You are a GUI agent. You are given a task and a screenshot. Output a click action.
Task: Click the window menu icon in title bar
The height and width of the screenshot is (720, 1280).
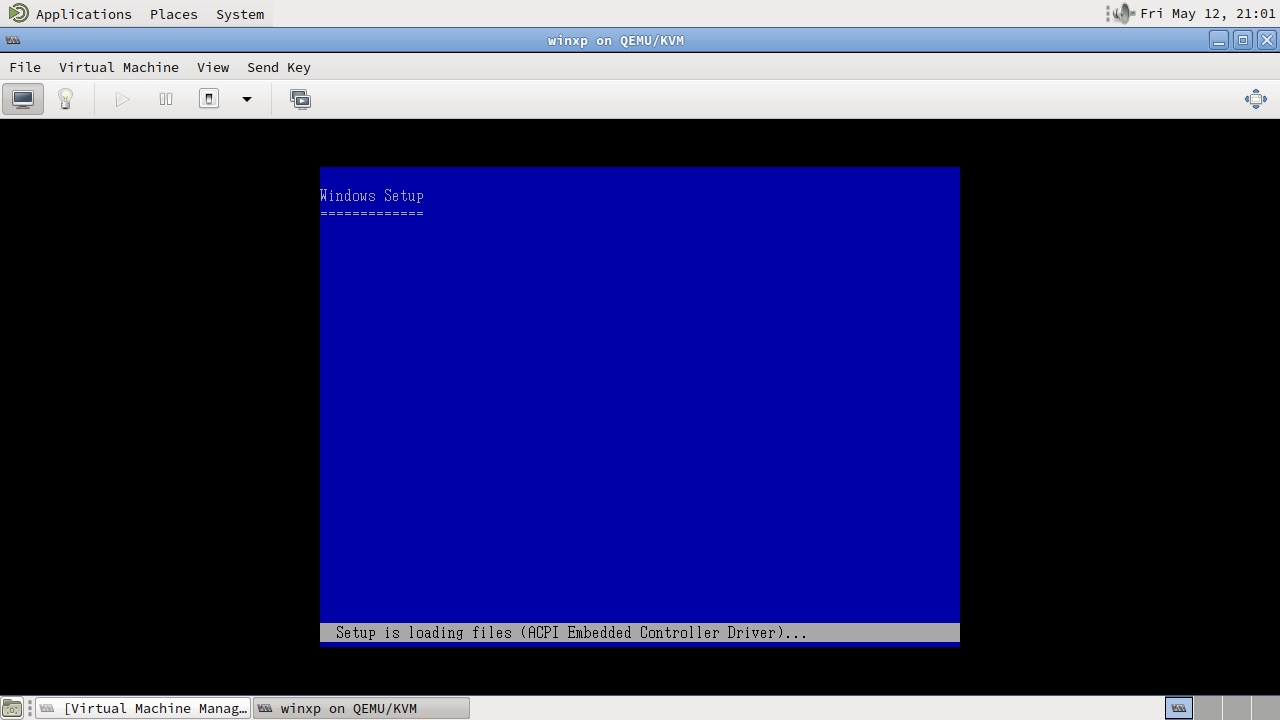click(13, 40)
